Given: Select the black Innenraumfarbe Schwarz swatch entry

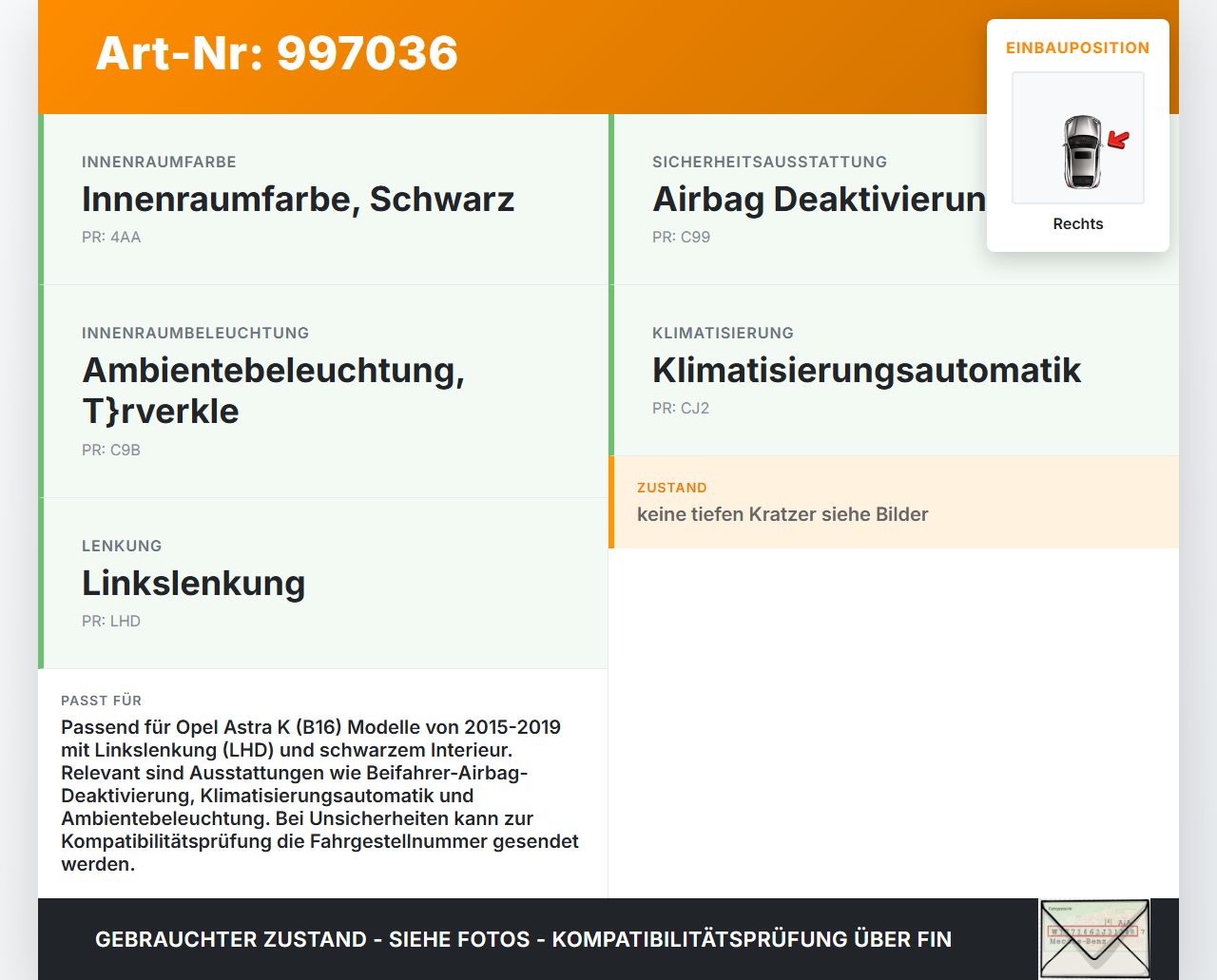Looking at the screenshot, I should coord(298,200).
